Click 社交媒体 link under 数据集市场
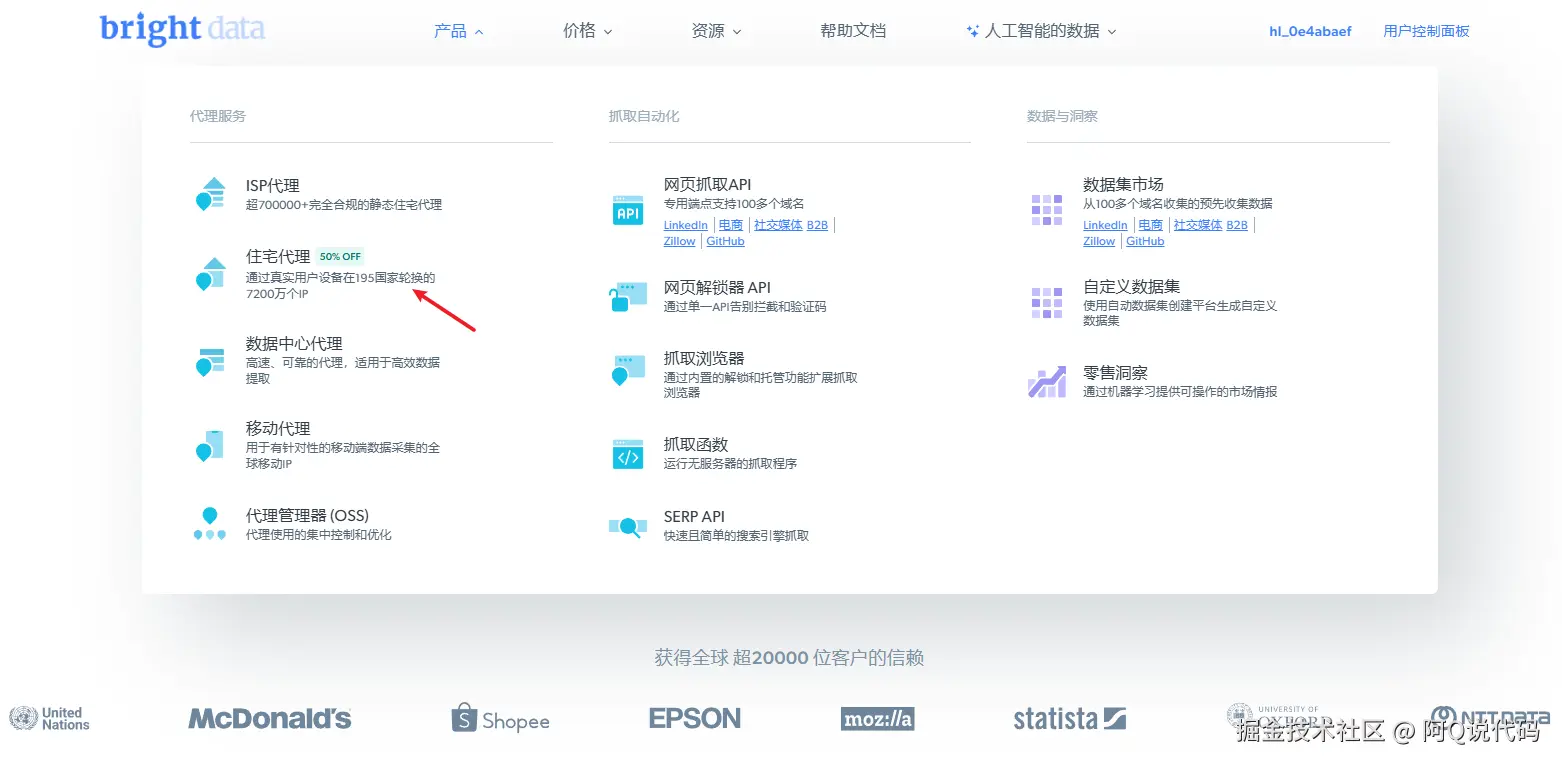The height and width of the screenshot is (766, 1562). tap(1198, 225)
